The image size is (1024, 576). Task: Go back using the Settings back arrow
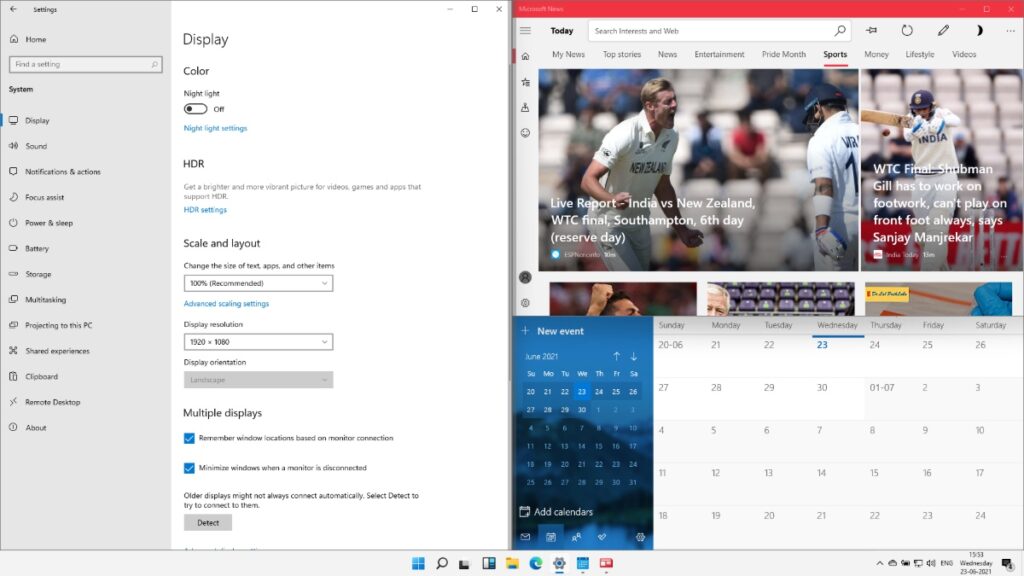tap(13, 9)
